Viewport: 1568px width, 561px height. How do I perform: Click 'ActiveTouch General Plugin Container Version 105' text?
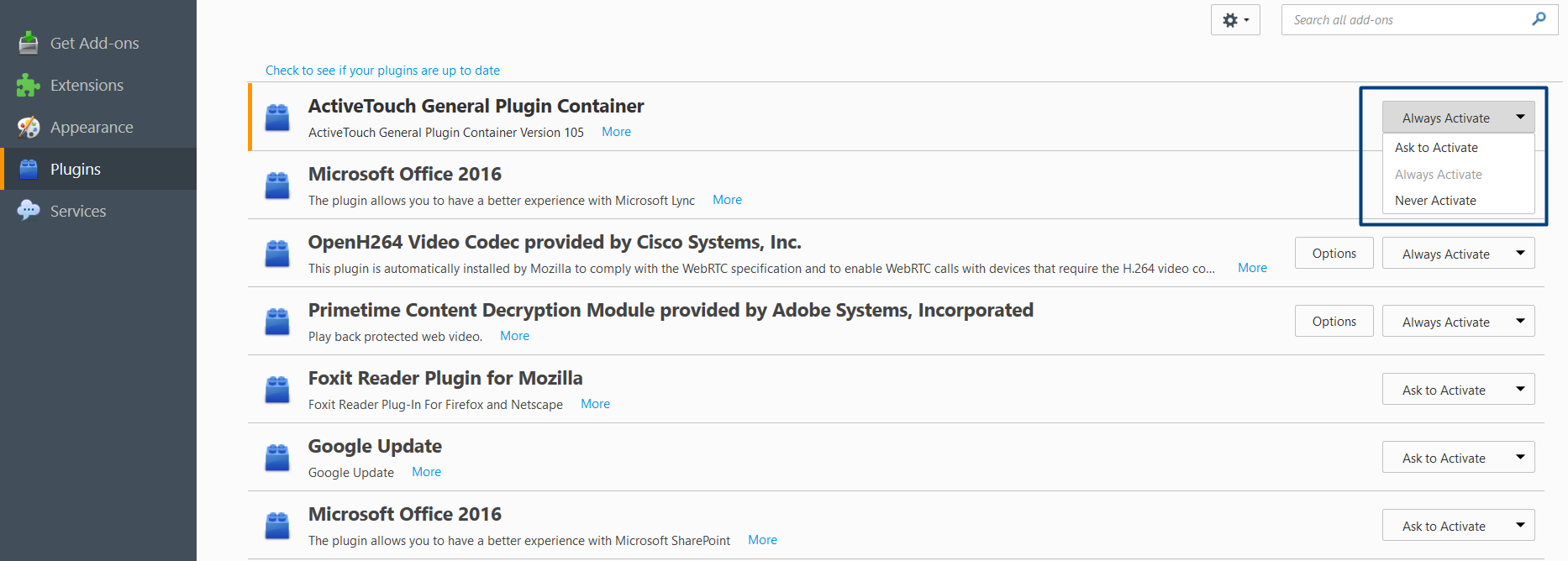pos(446,133)
